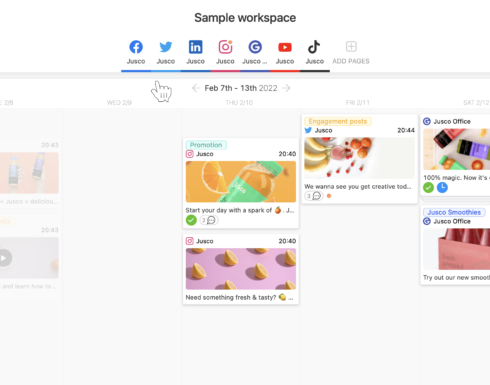
Task: Click green checkmark on 100% magic post
Action: [x=428, y=188]
